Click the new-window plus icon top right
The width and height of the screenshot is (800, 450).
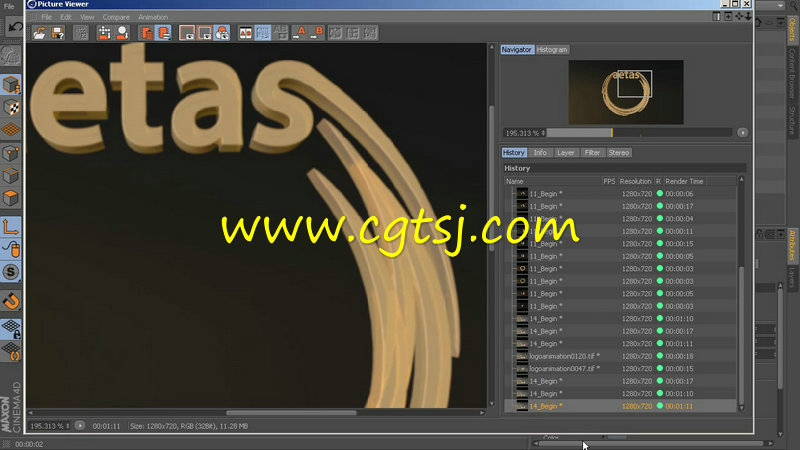tap(728, 16)
